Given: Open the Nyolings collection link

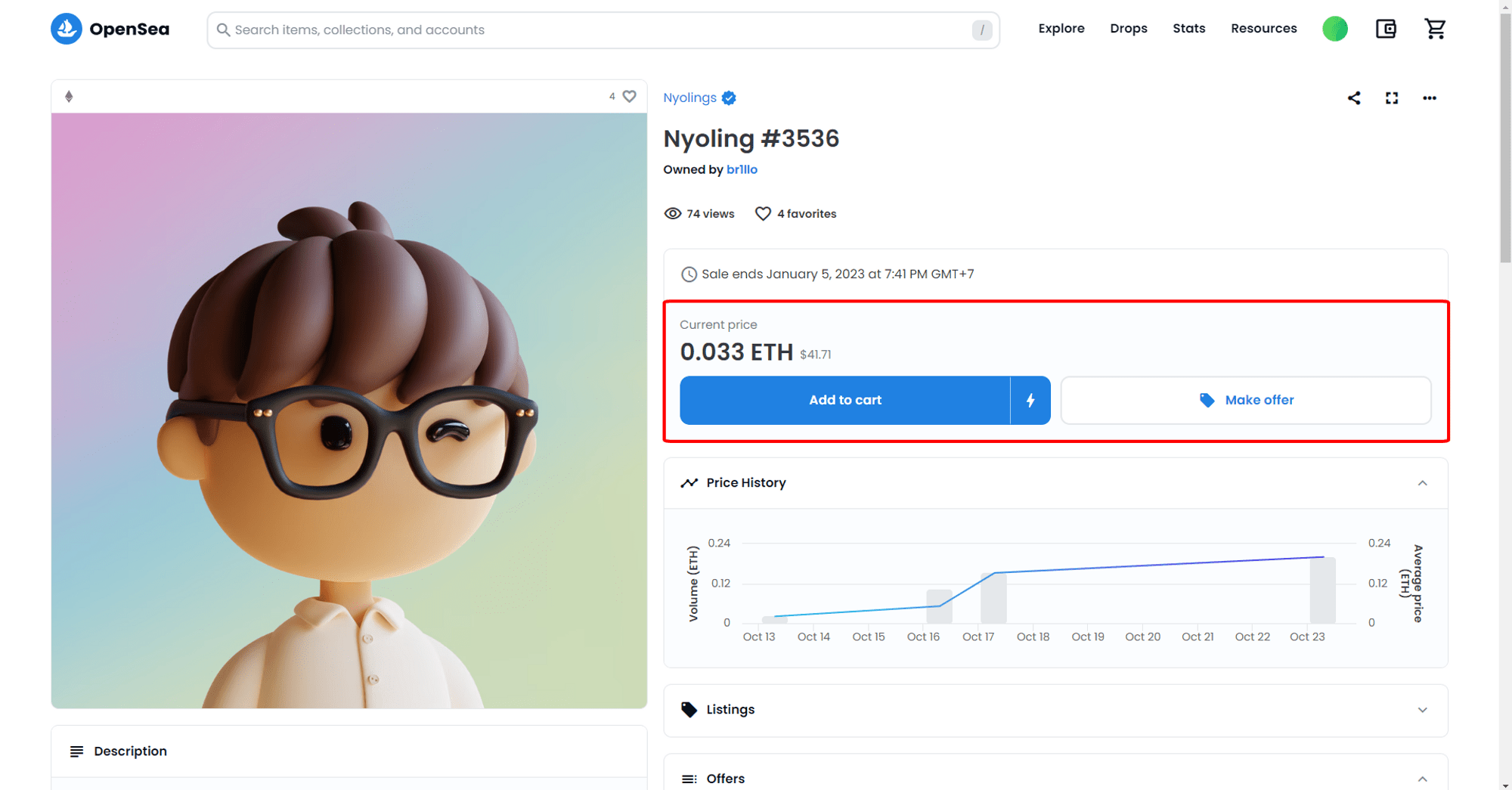Looking at the screenshot, I should tap(689, 98).
